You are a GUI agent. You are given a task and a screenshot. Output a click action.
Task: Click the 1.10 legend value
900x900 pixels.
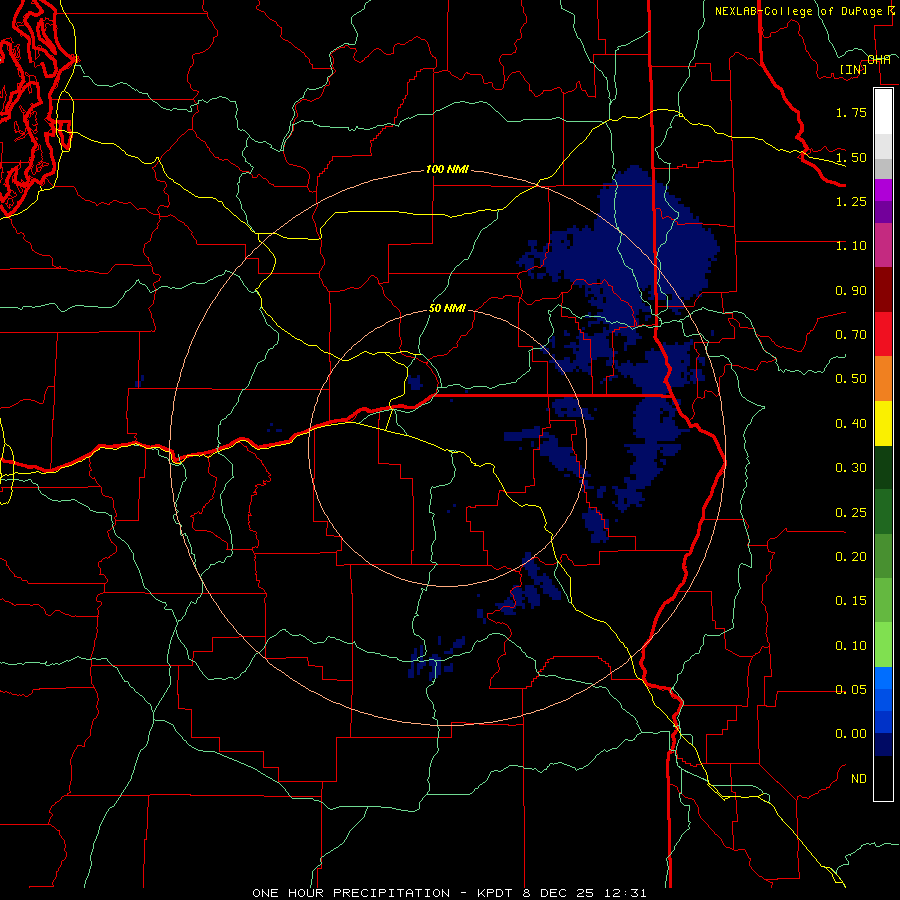851,246
